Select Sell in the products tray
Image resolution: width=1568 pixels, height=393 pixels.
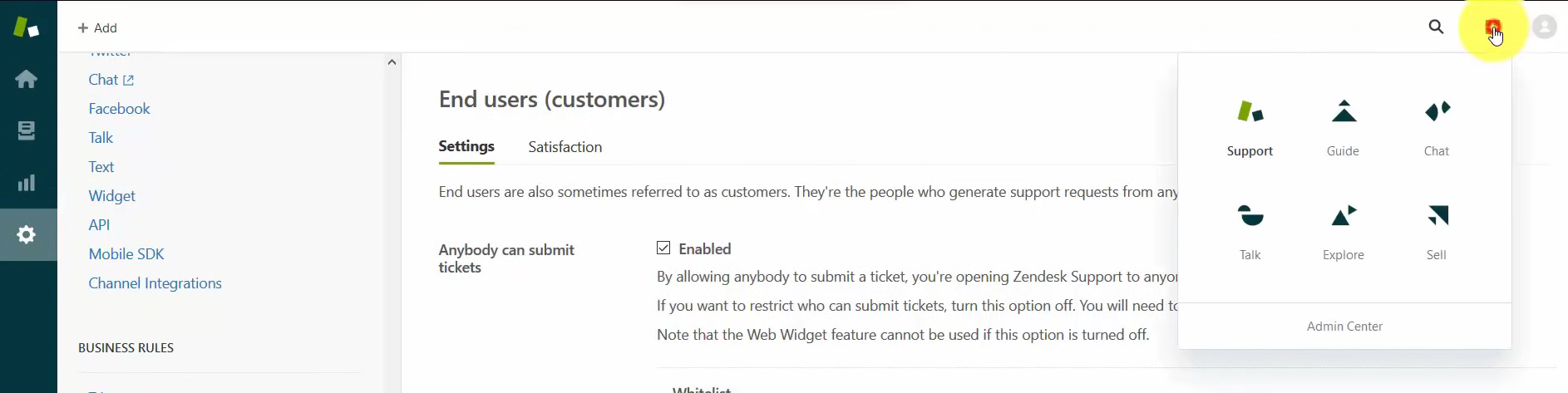pyautogui.click(x=1437, y=232)
